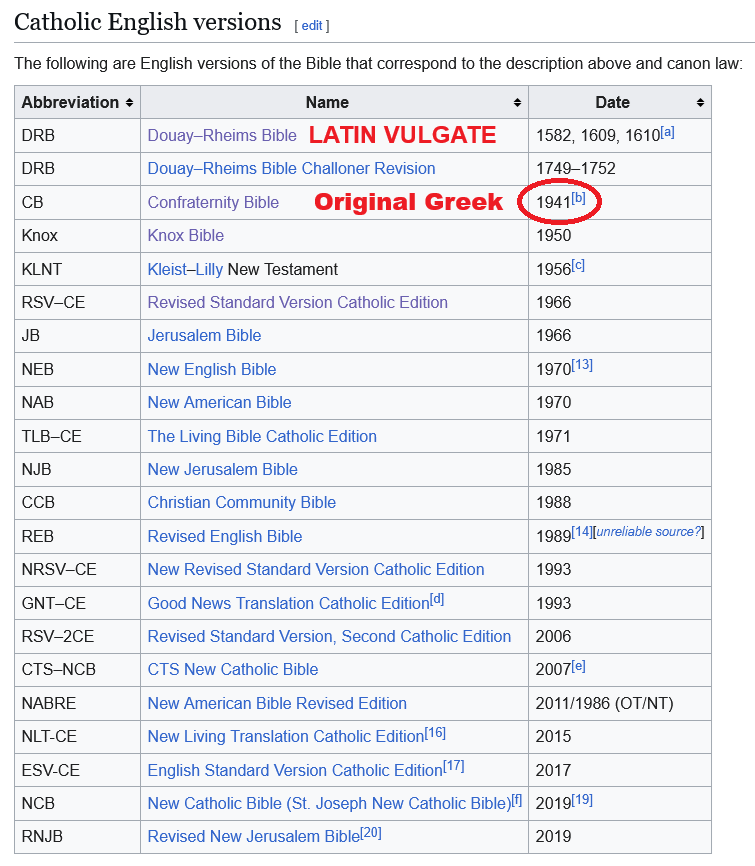Image resolution: width=755 pixels, height=866 pixels.
Task: Select the RSV–2CE abbreviation cell
Action: coord(77,636)
